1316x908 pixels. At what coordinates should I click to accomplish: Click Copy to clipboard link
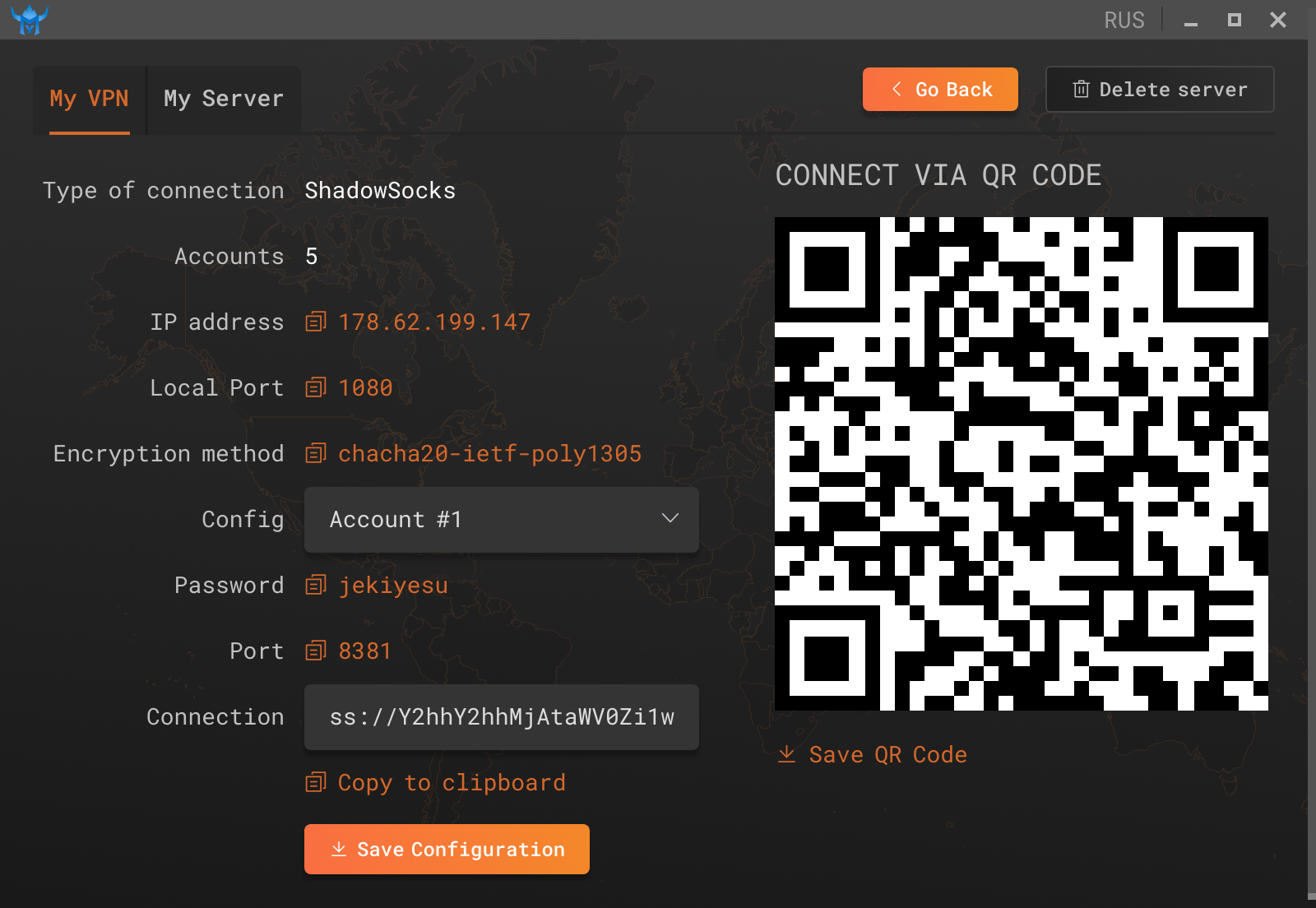point(436,782)
